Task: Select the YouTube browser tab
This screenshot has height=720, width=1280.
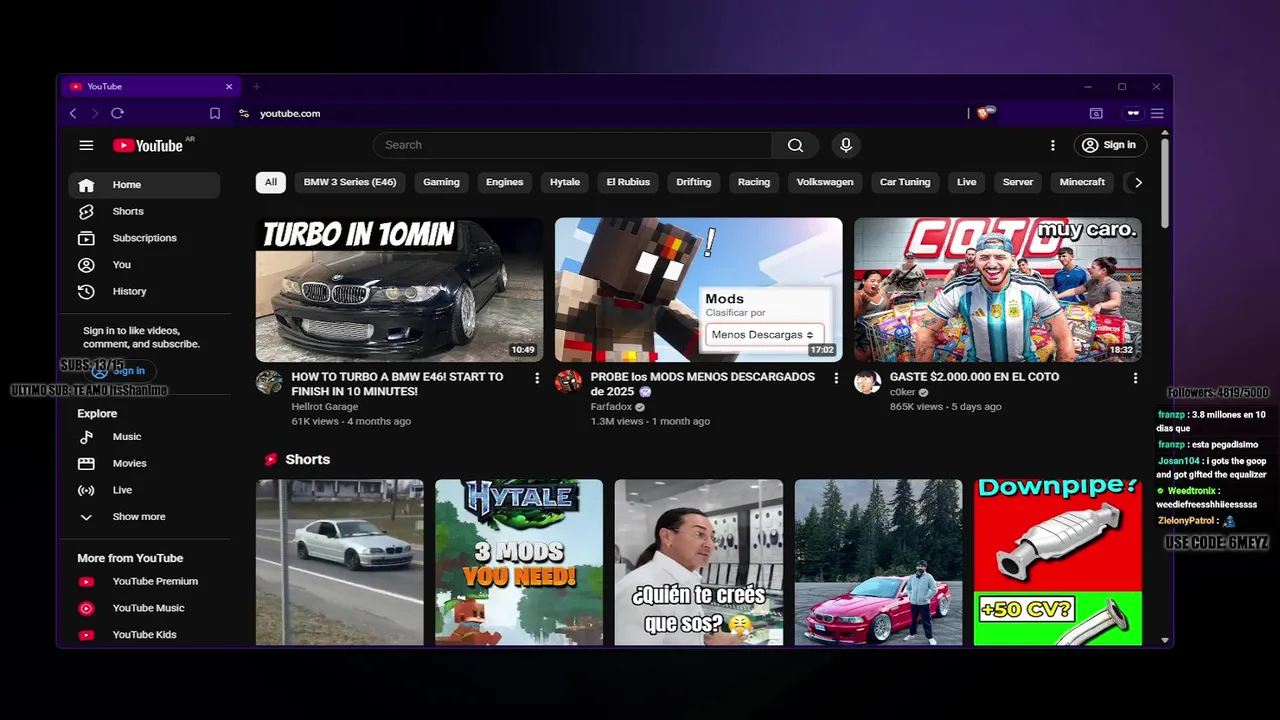Action: coord(151,87)
